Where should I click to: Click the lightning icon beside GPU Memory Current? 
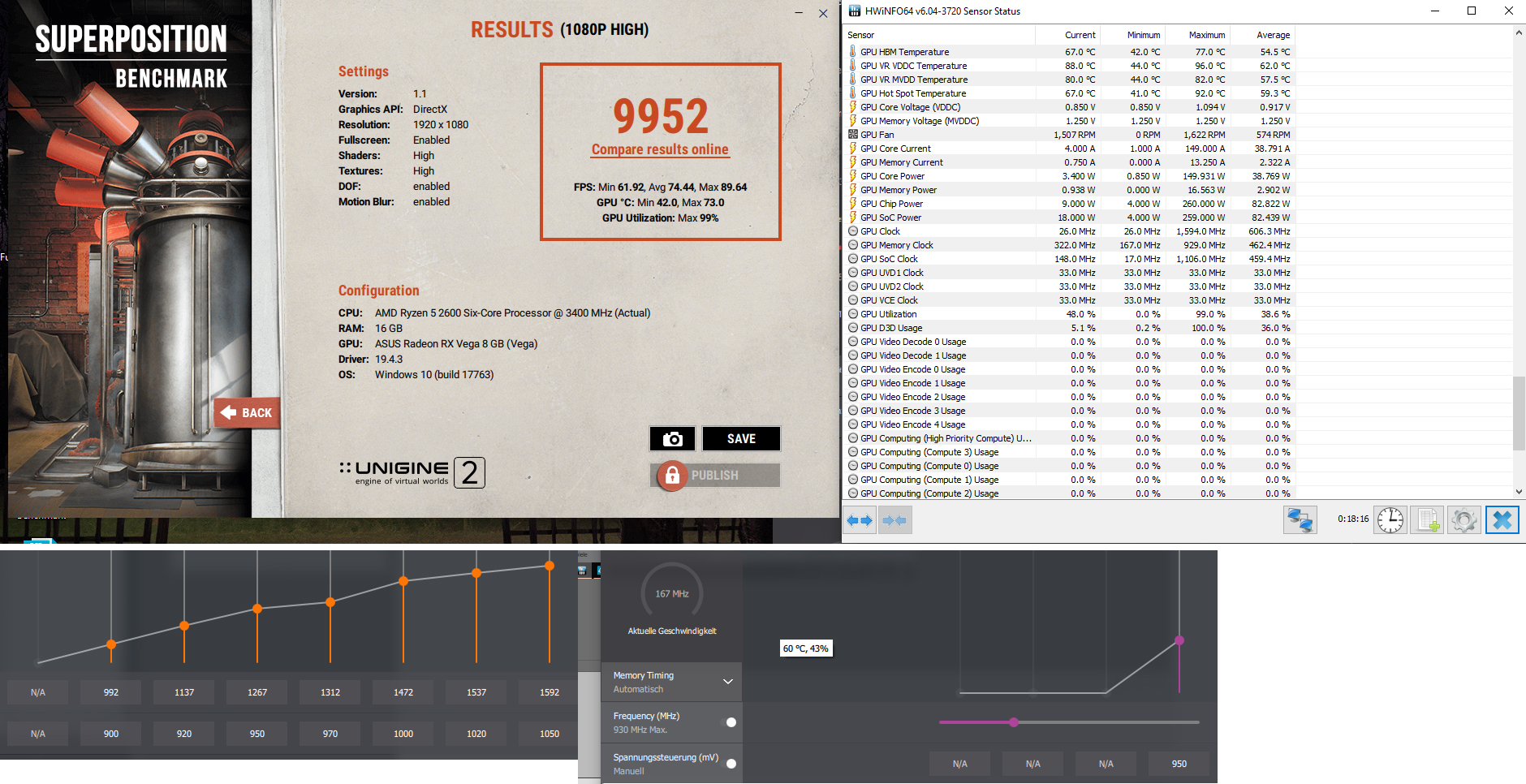tap(852, 162)
